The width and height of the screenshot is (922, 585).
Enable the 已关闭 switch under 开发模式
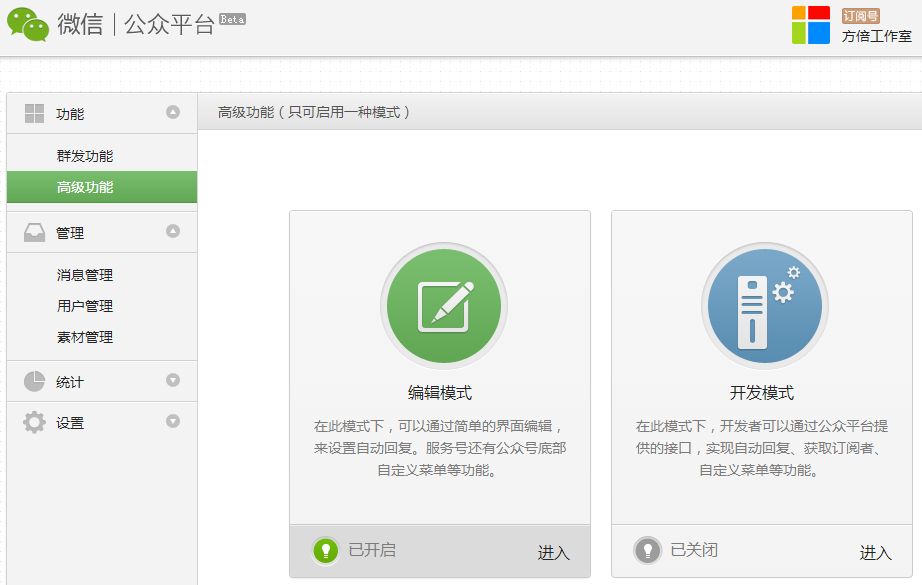(648, 549)
